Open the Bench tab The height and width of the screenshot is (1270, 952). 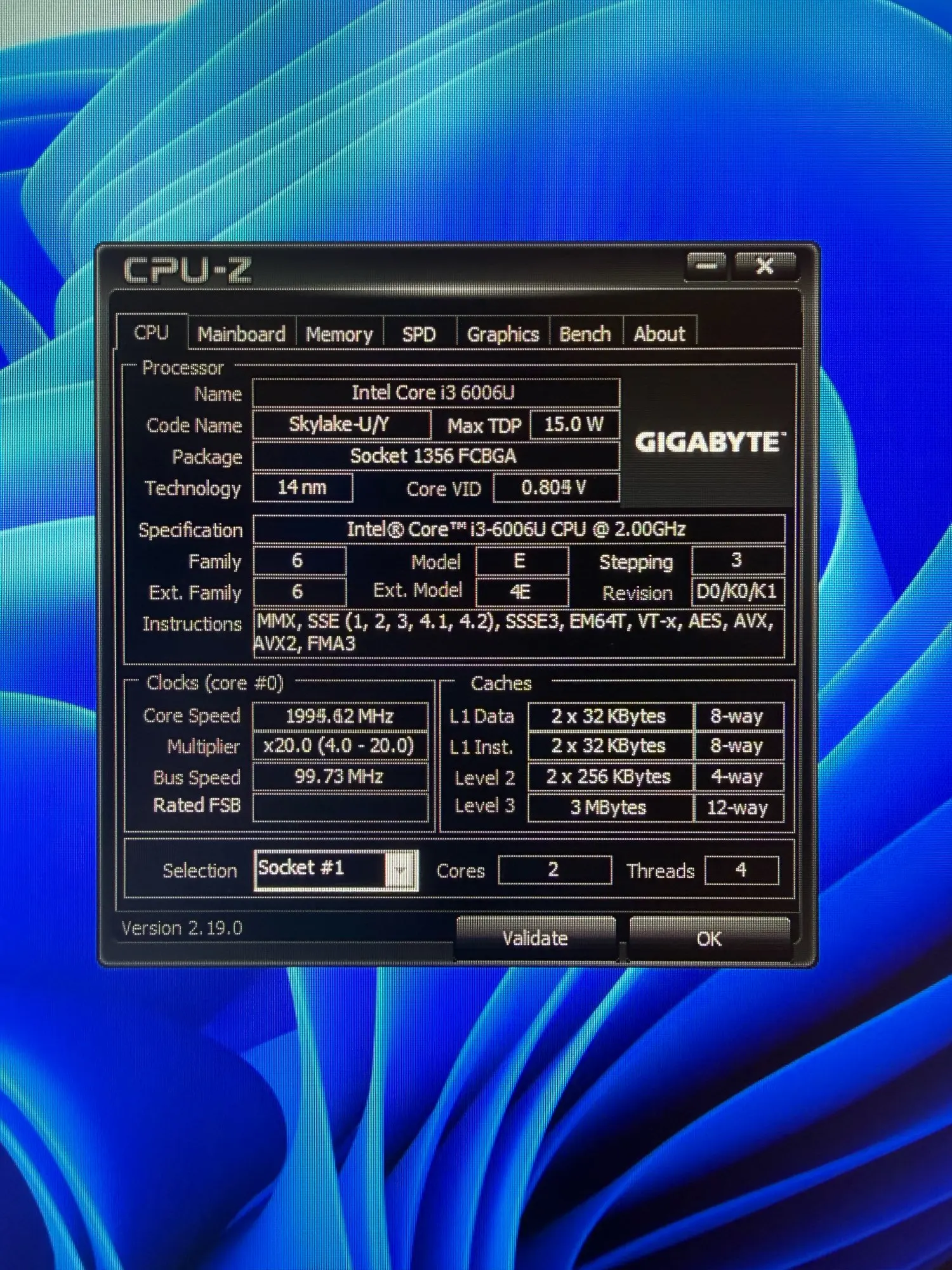pyautogui.click(x=585, y=333)
